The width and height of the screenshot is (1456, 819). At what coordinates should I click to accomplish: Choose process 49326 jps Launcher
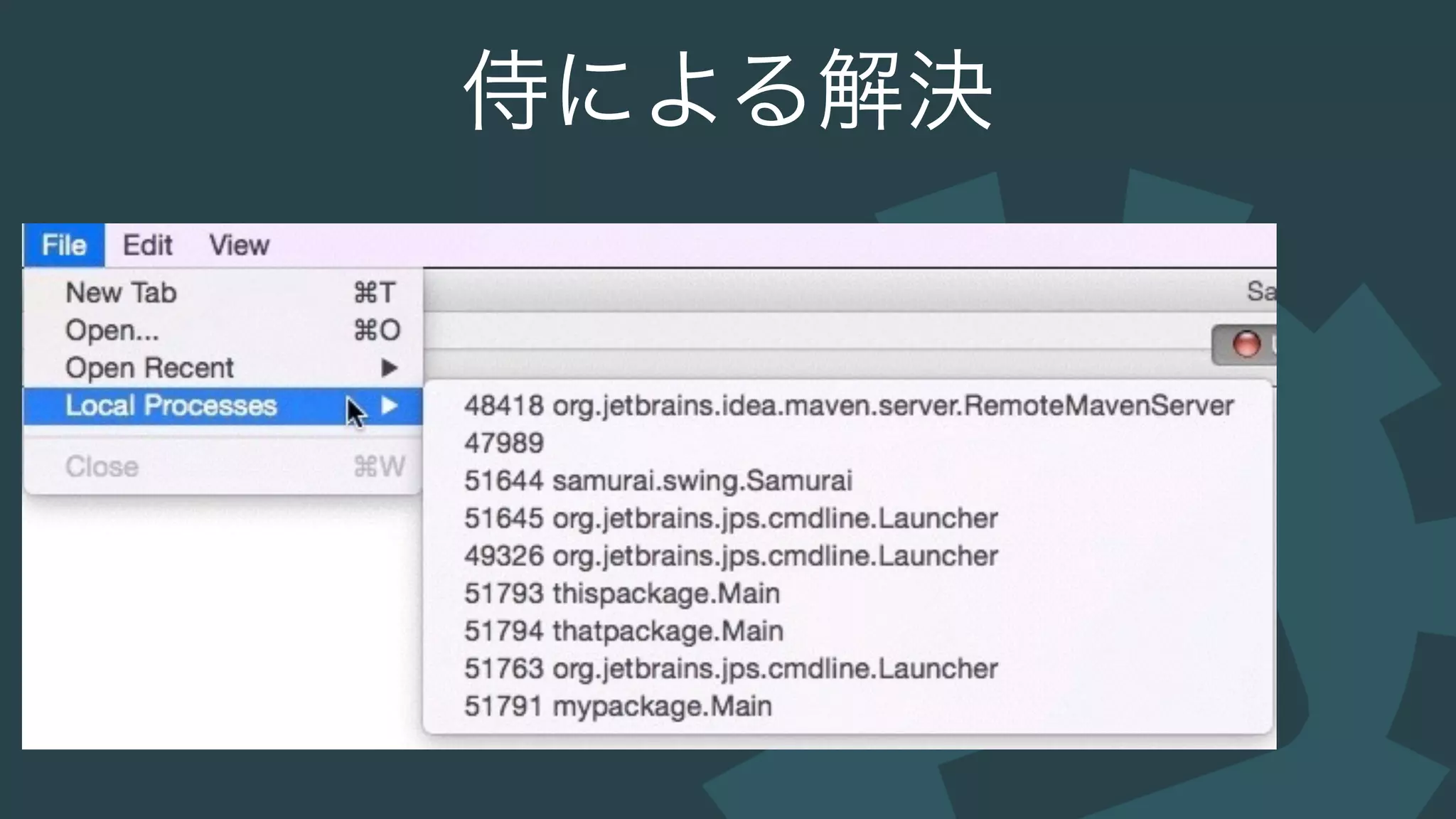pos(731,556)
